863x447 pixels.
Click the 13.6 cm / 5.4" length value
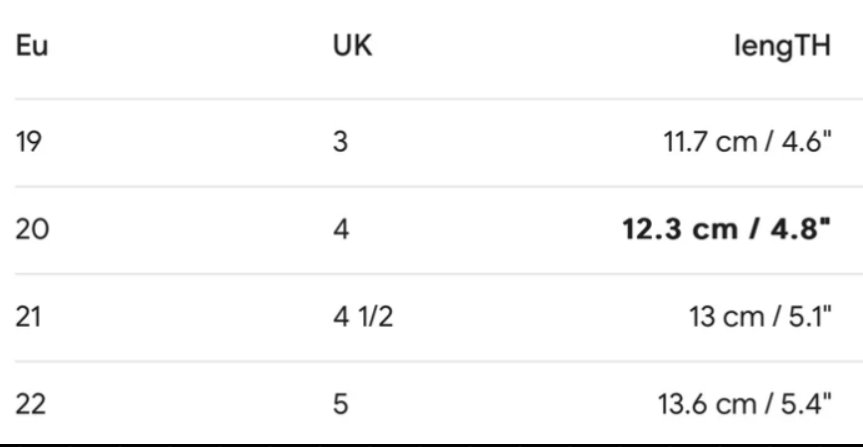pyautogui.click(x=745, y=406)
